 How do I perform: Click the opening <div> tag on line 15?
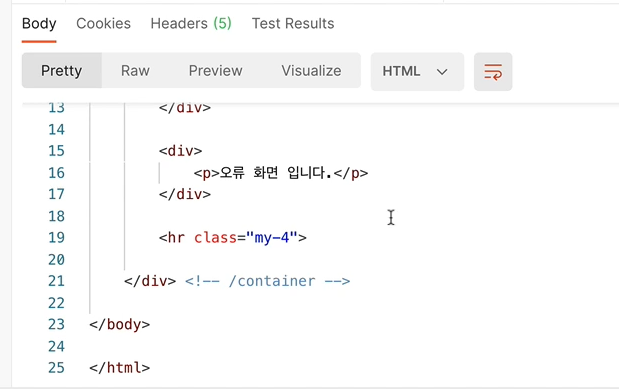(x=180, y=151)
